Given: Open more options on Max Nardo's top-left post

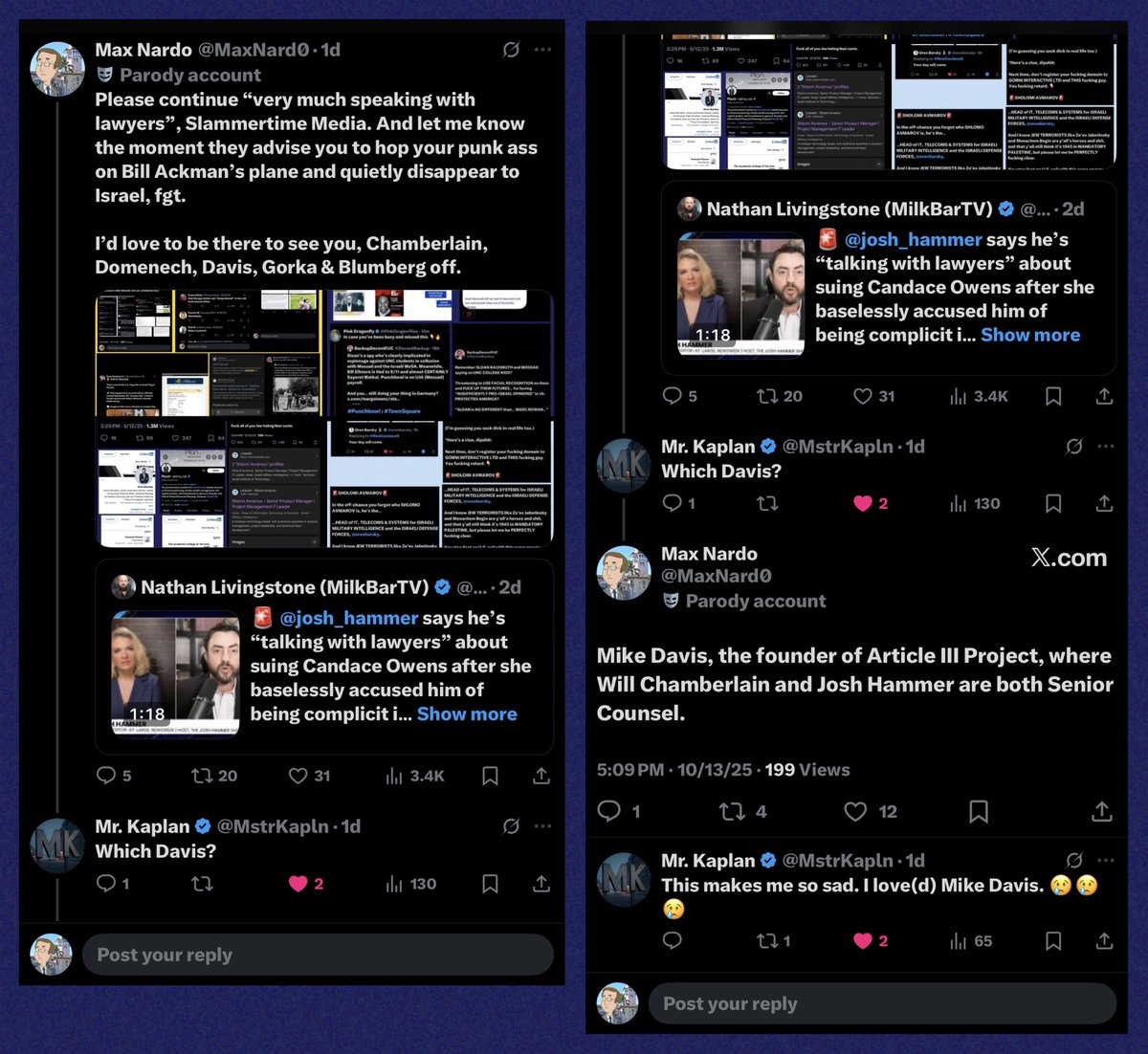Looking at the screenshot, I should (x=542, y=49).
